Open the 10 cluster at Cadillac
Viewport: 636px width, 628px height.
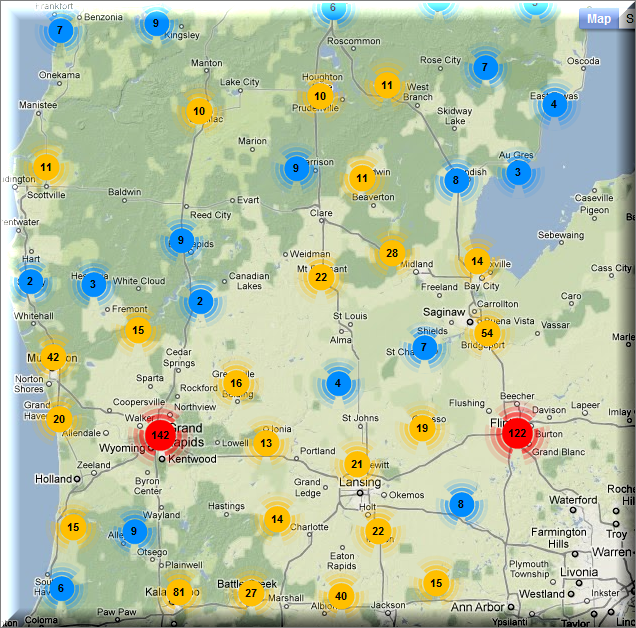[199, 111]
